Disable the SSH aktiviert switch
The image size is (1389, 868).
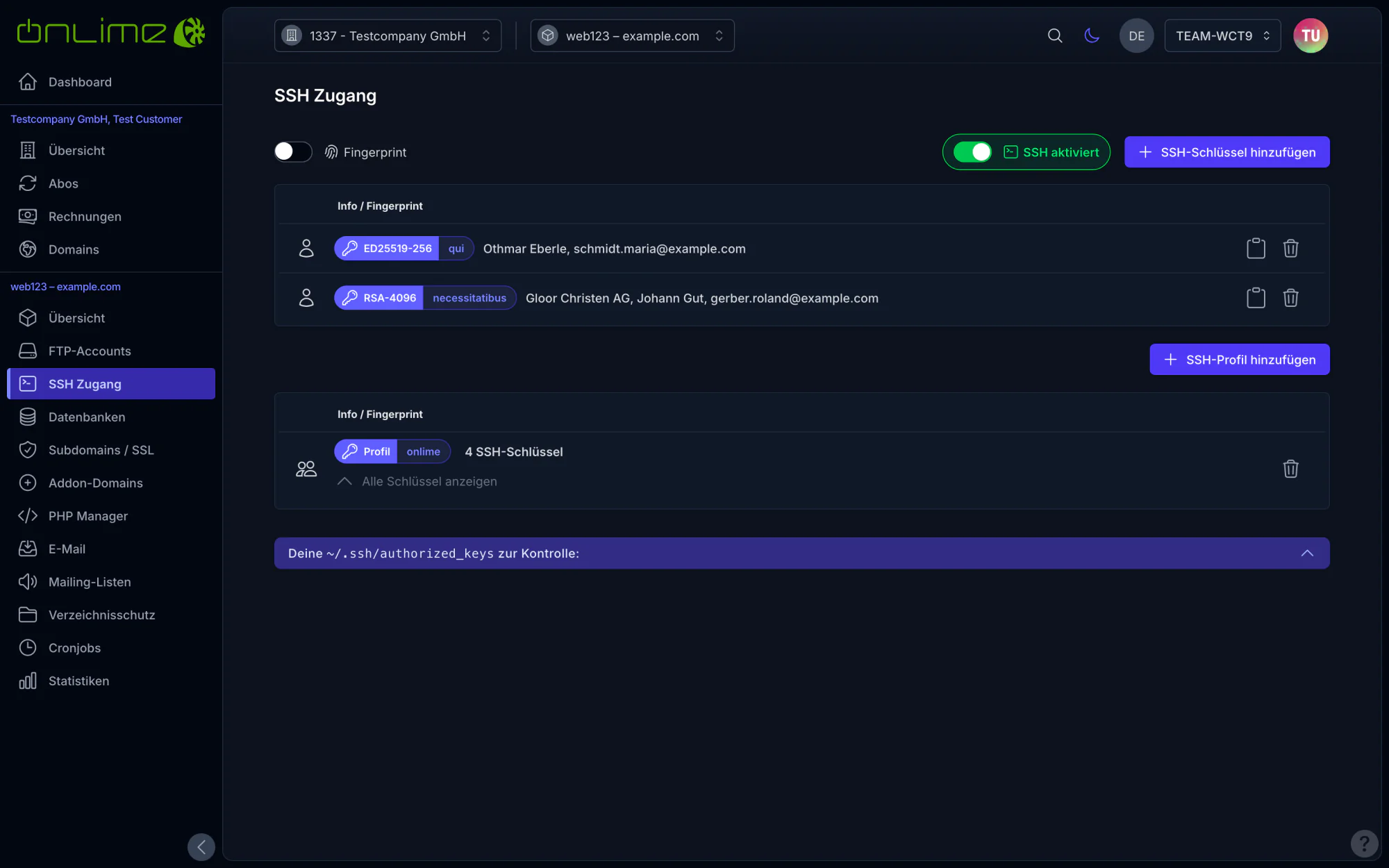(972, 151)
